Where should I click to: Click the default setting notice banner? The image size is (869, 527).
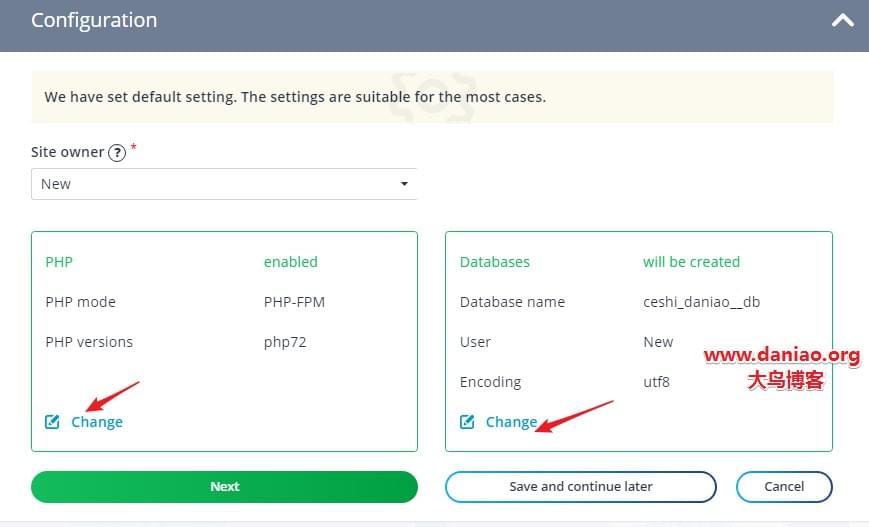pyautogui.click(x=432, y=97)
